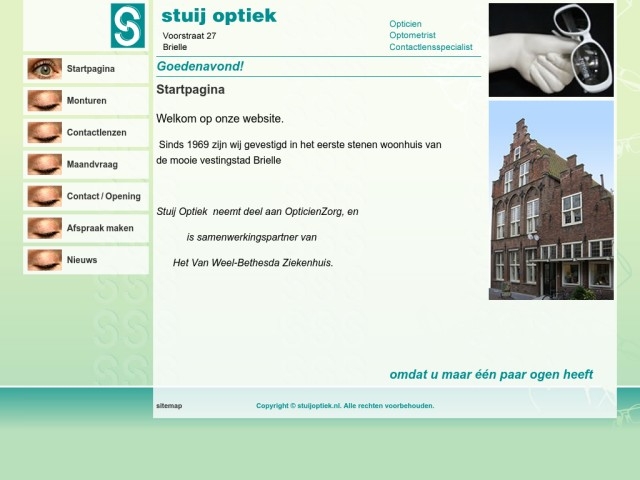Click the closed eye icon beside Monturen

(x=44, y=101)
